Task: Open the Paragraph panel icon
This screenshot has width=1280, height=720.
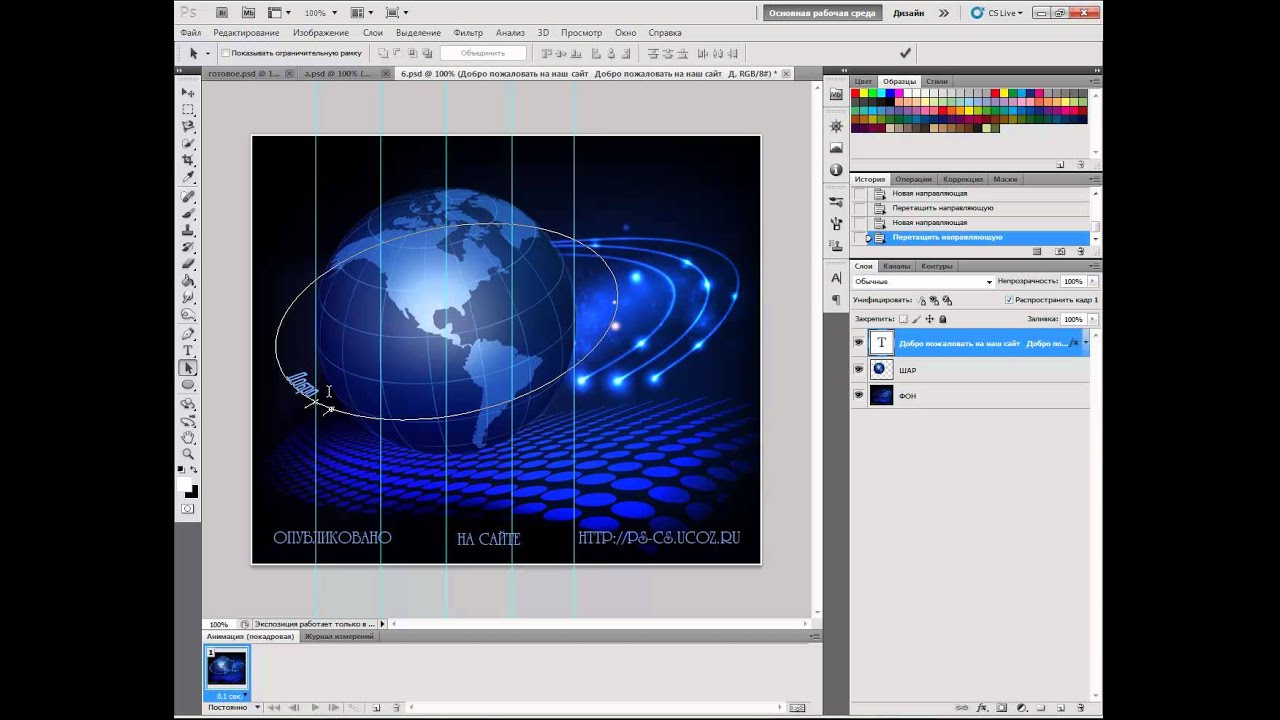Action: click(x=836, y=299)
